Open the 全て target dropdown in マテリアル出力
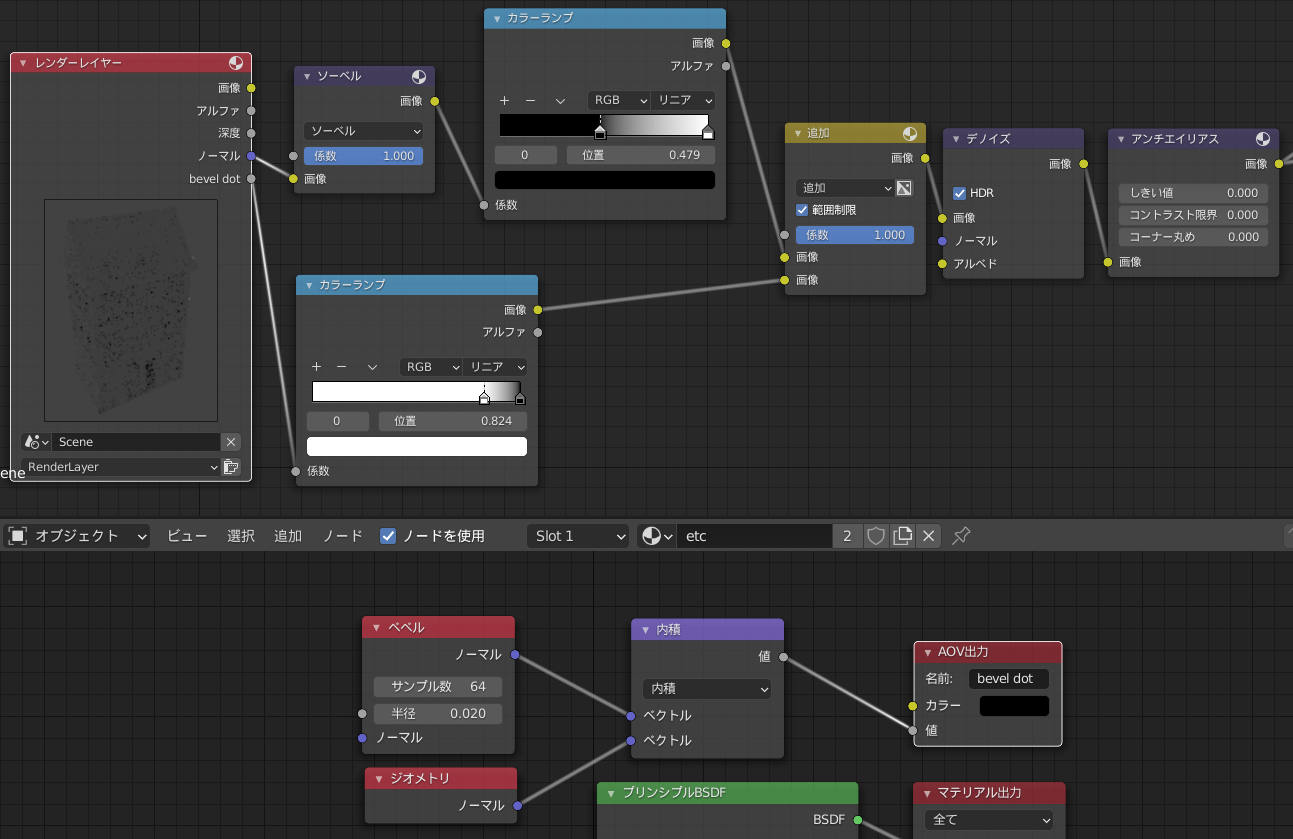Screen dimensions: 1293x839 pos(988,820)
